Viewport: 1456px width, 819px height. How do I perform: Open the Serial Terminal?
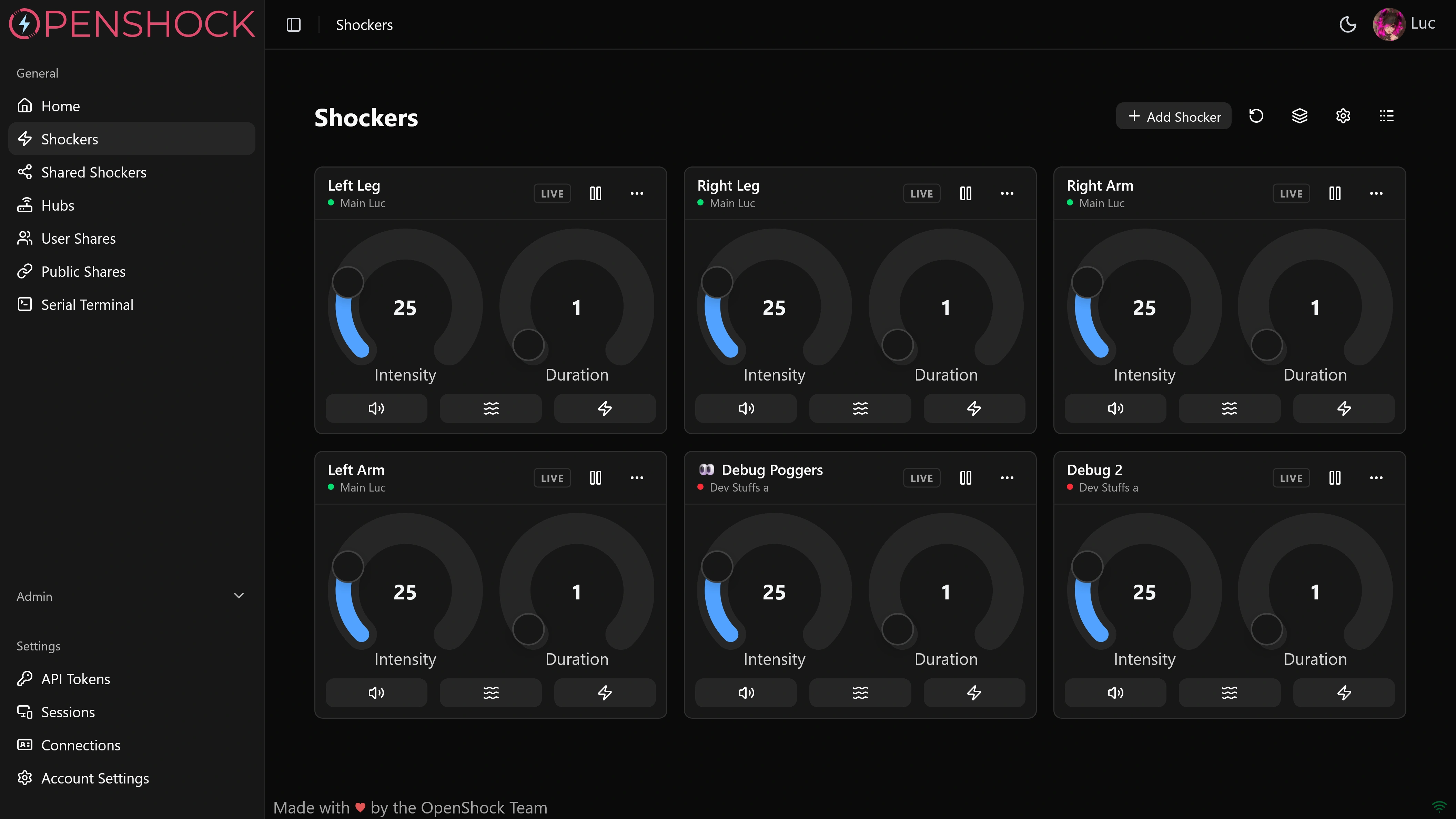tap(132, 305)
